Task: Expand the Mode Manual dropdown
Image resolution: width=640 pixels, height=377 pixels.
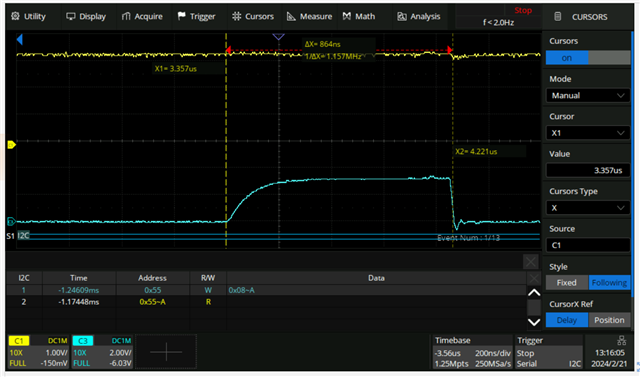Action: [588, 95]
